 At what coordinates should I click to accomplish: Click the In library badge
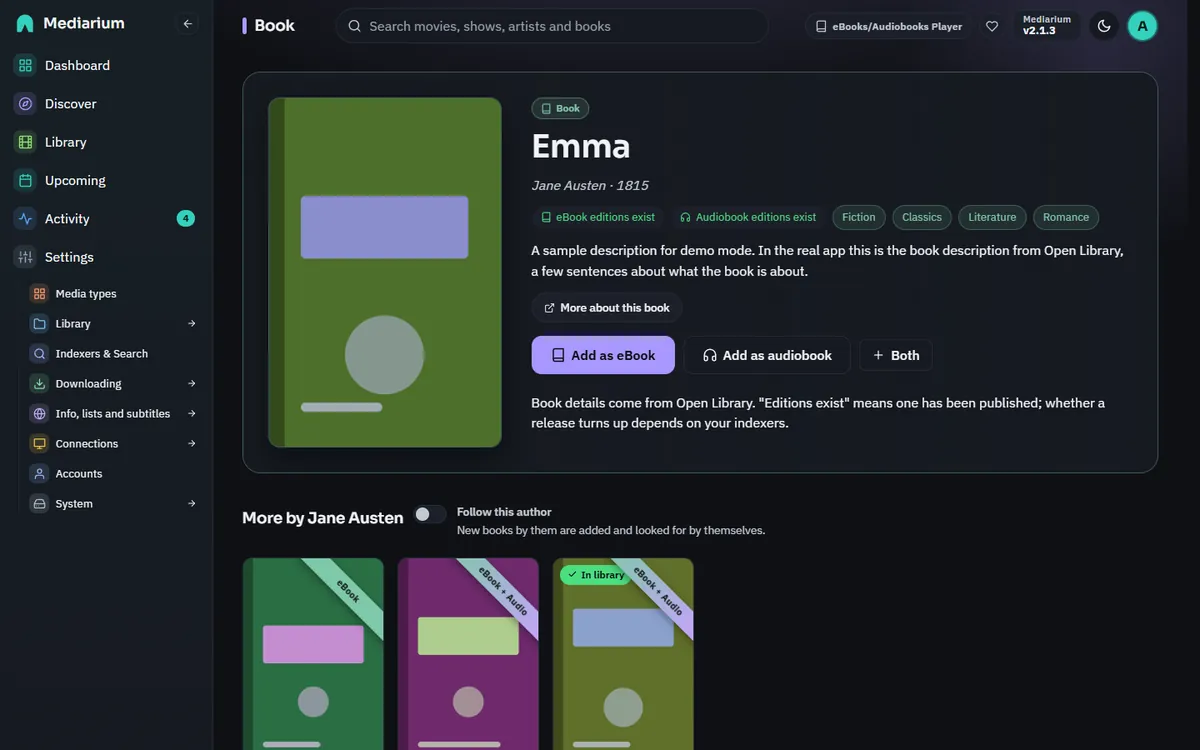click(596, 575)
